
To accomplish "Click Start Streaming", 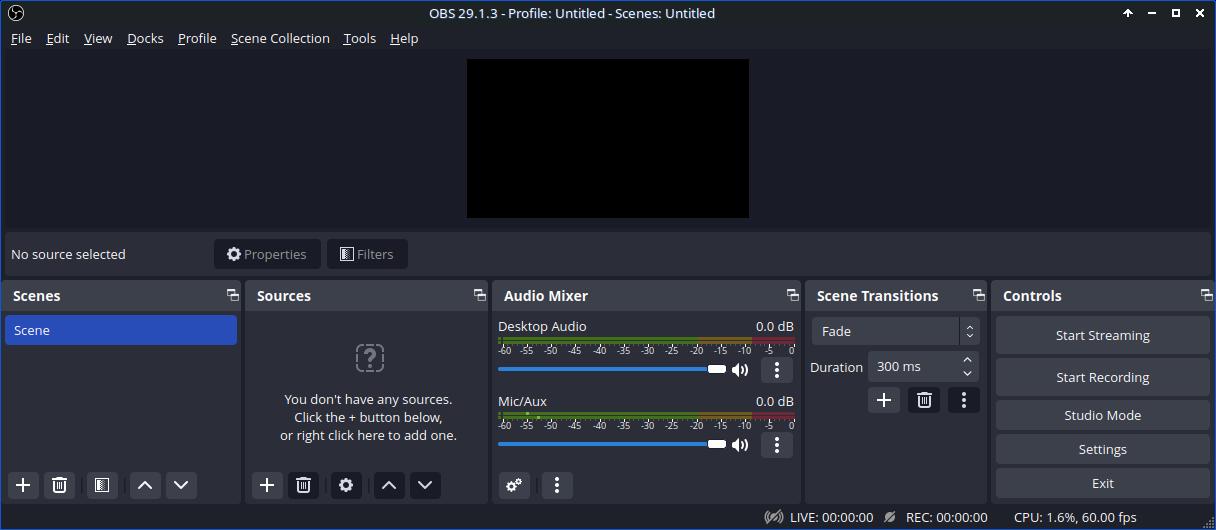I will point(1103,335).
